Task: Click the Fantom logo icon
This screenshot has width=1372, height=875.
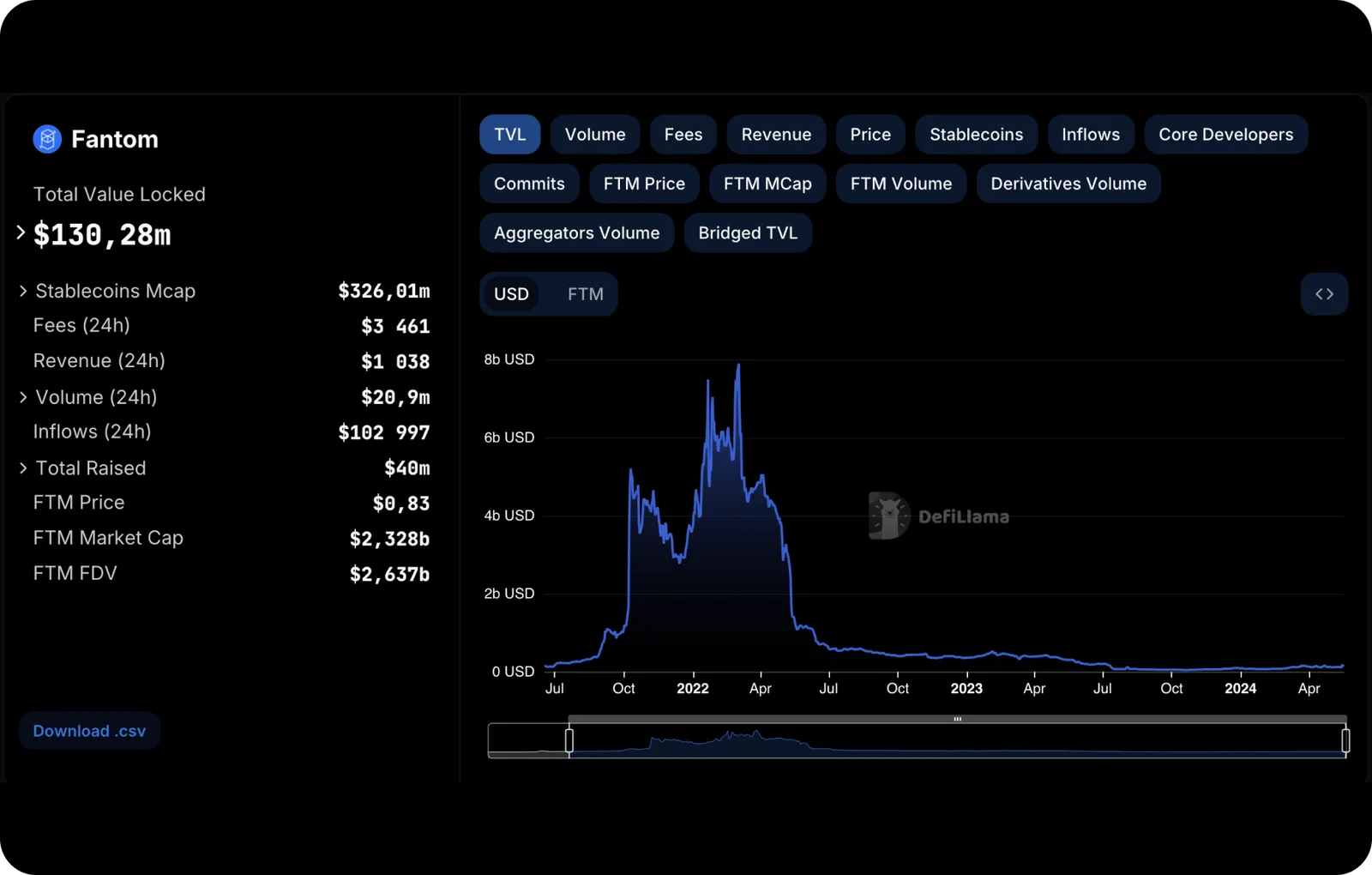Action: 47,139
